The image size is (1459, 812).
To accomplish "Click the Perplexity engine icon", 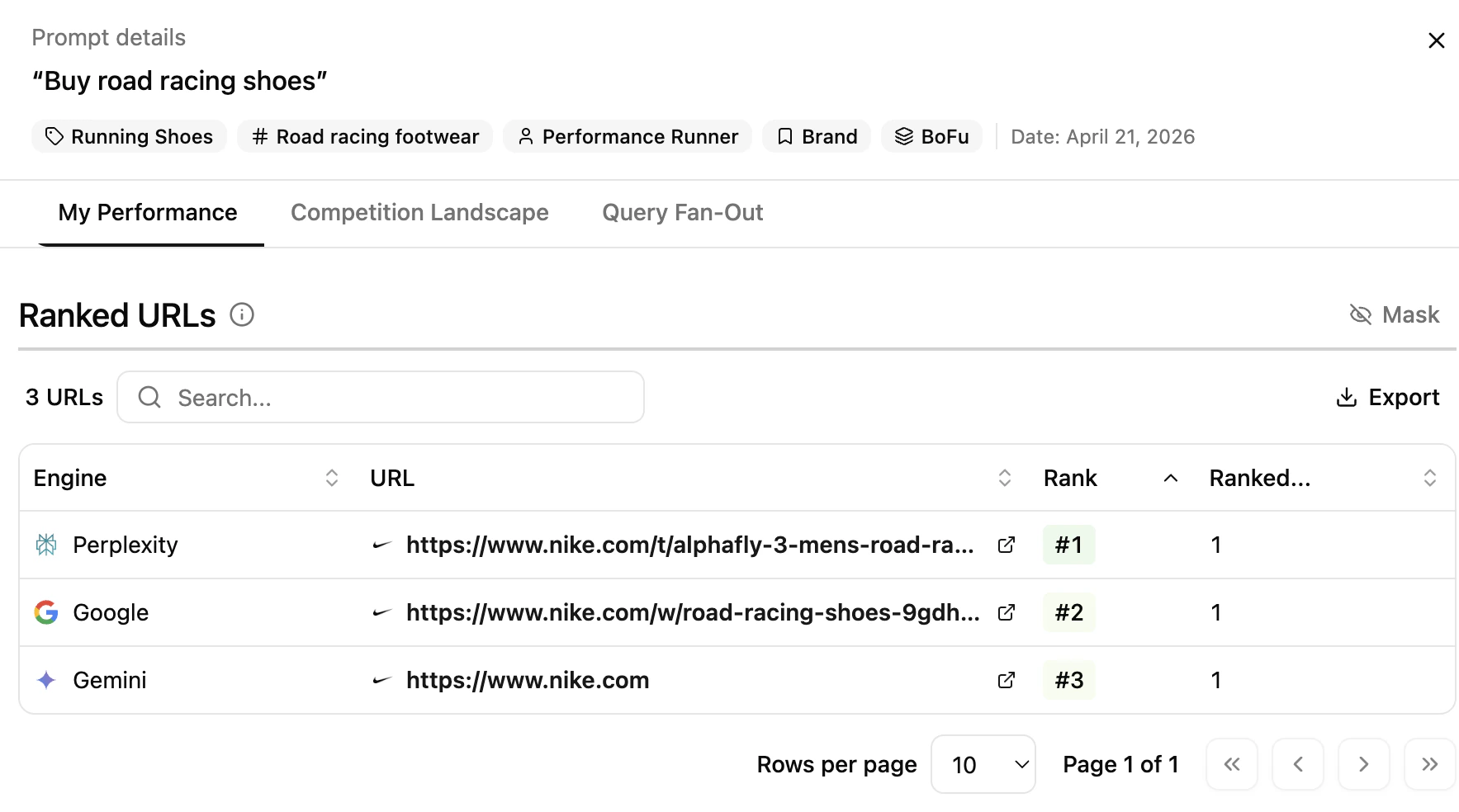I will coord(46,545).
